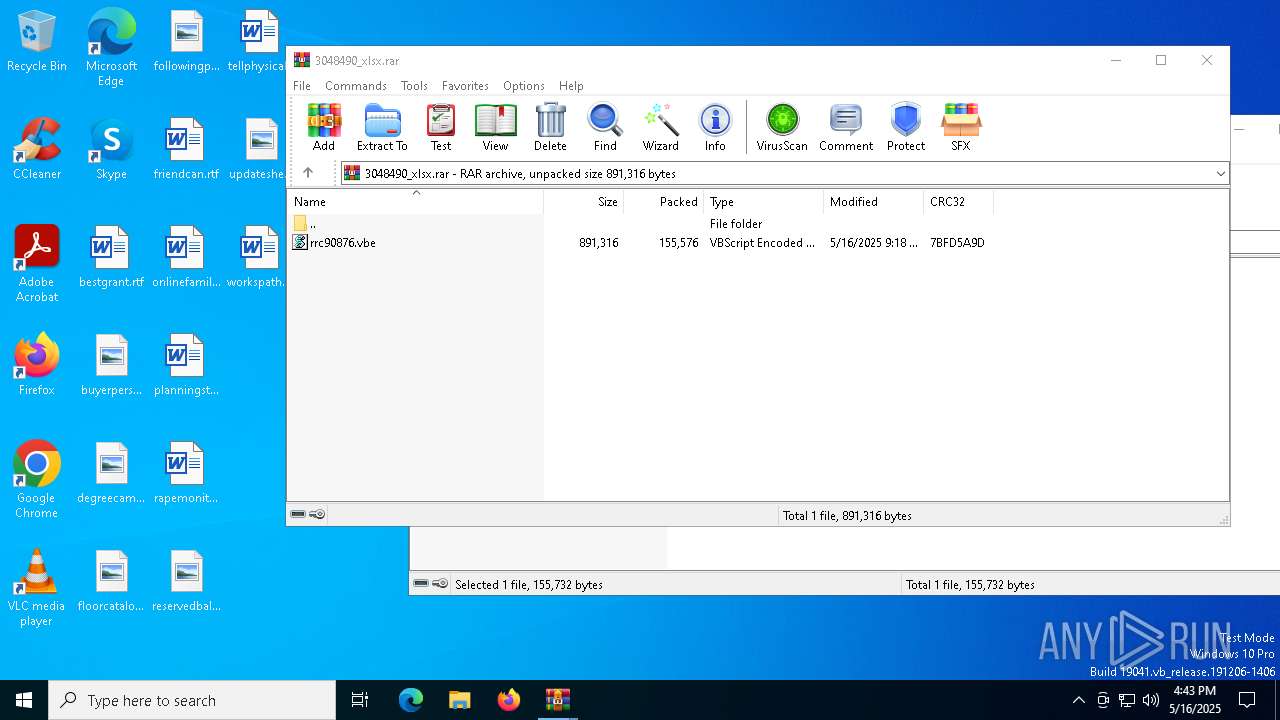Sort by the Packed column header

[664, 202]
